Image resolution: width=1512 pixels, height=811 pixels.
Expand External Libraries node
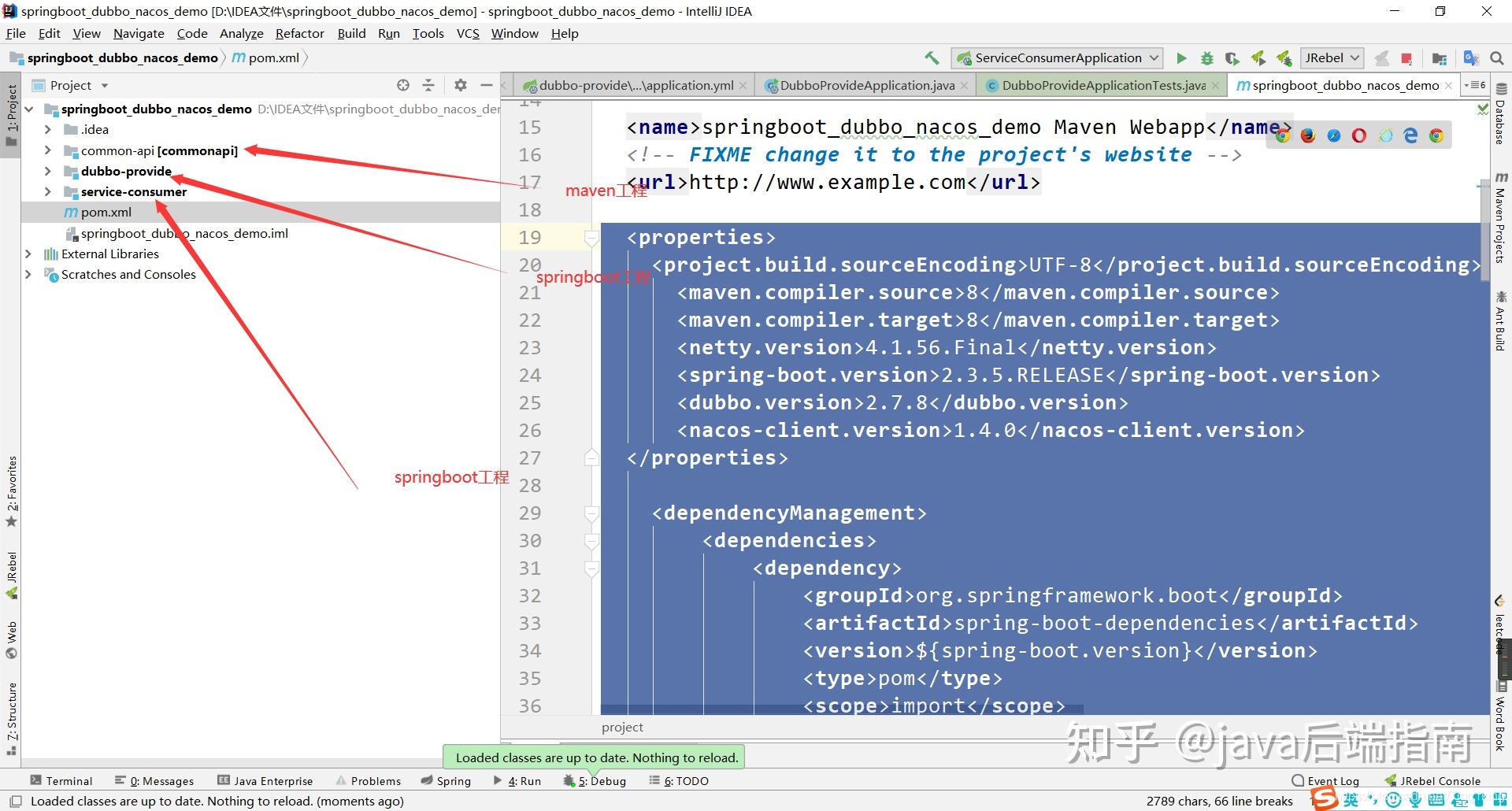(x=28, y=254)
